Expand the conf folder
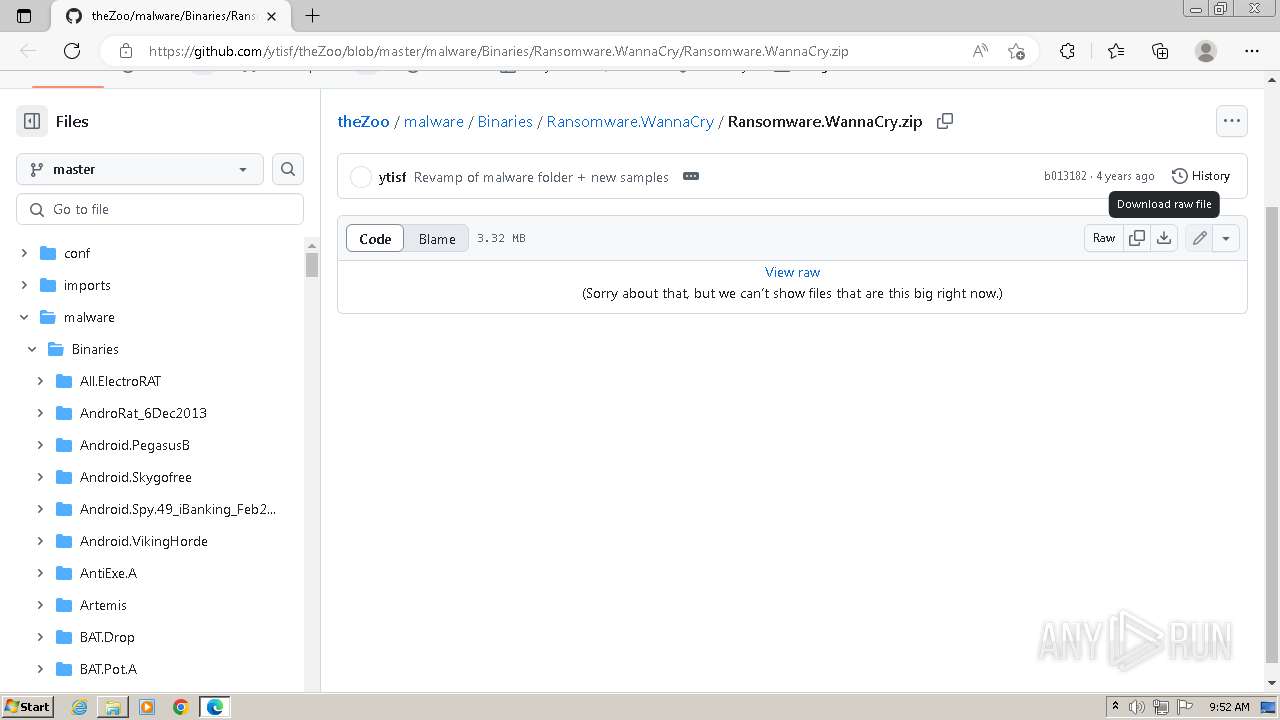Image resolution: width=1280 pixels, height=720 pixels. coord(24,253)
